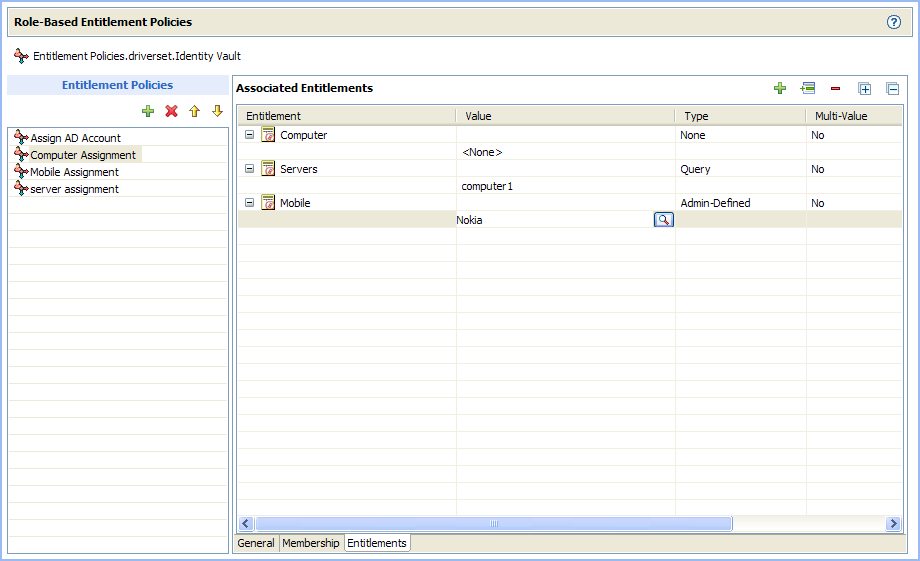The height and width of the screenshot is (561, 920).
Task: Collapse all entitlements using the minus box icon
Action: [x=893, y=88]
